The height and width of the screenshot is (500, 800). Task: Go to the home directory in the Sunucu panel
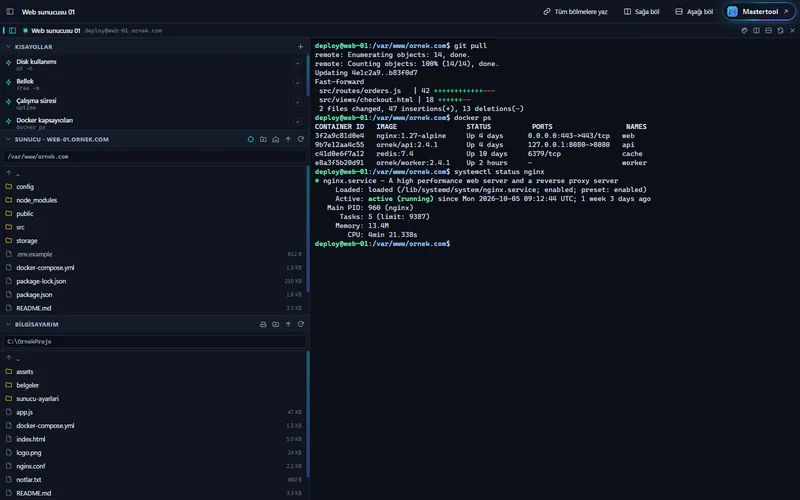coord(276,139)
